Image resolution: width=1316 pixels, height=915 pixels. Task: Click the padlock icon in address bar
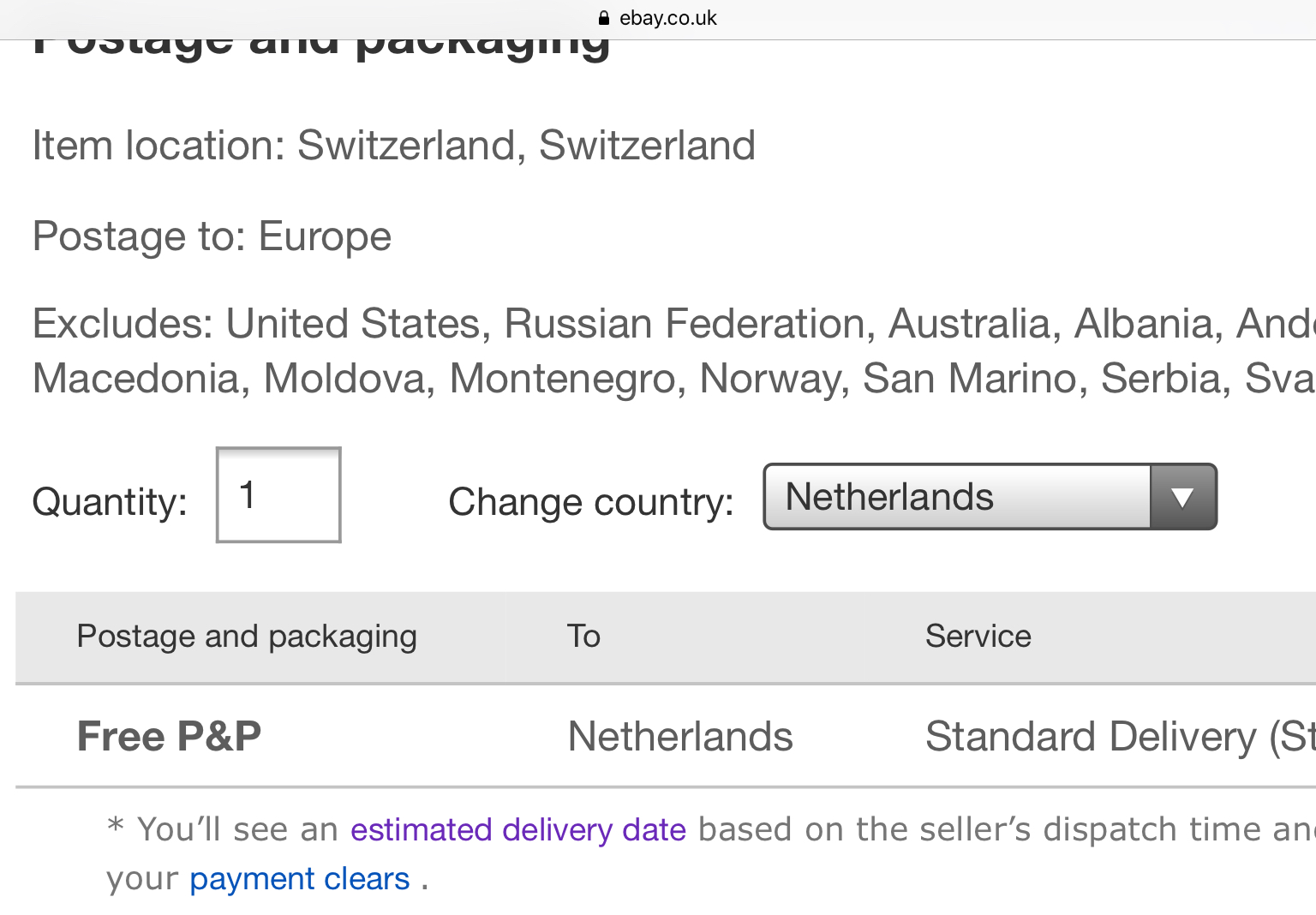tap(604, 18)
